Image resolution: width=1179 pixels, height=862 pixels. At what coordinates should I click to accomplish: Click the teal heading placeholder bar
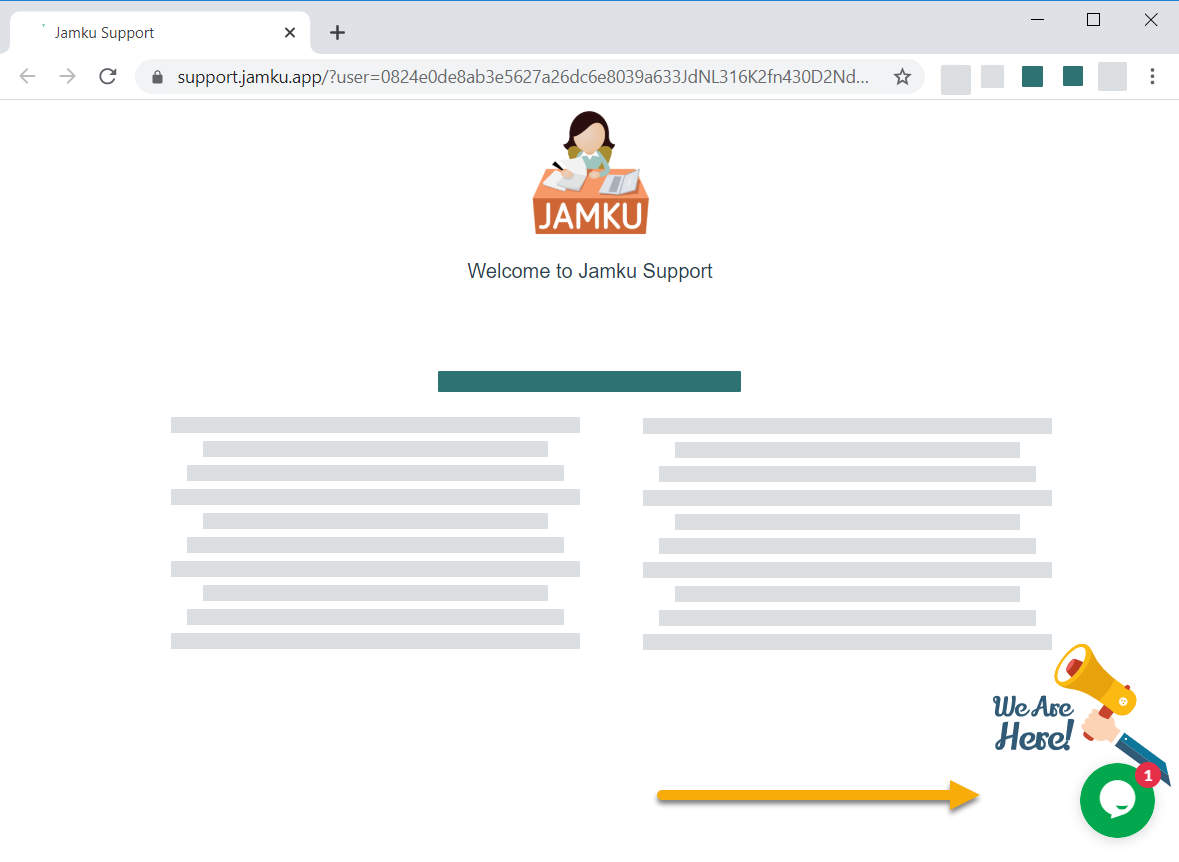click(x=589, y=381)
